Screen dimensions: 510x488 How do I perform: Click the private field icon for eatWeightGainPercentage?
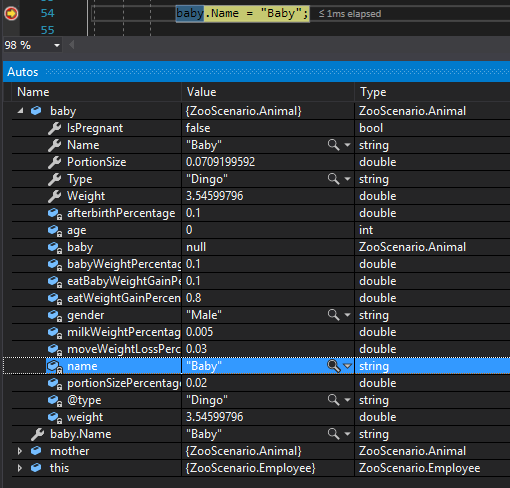click(55, 299)
